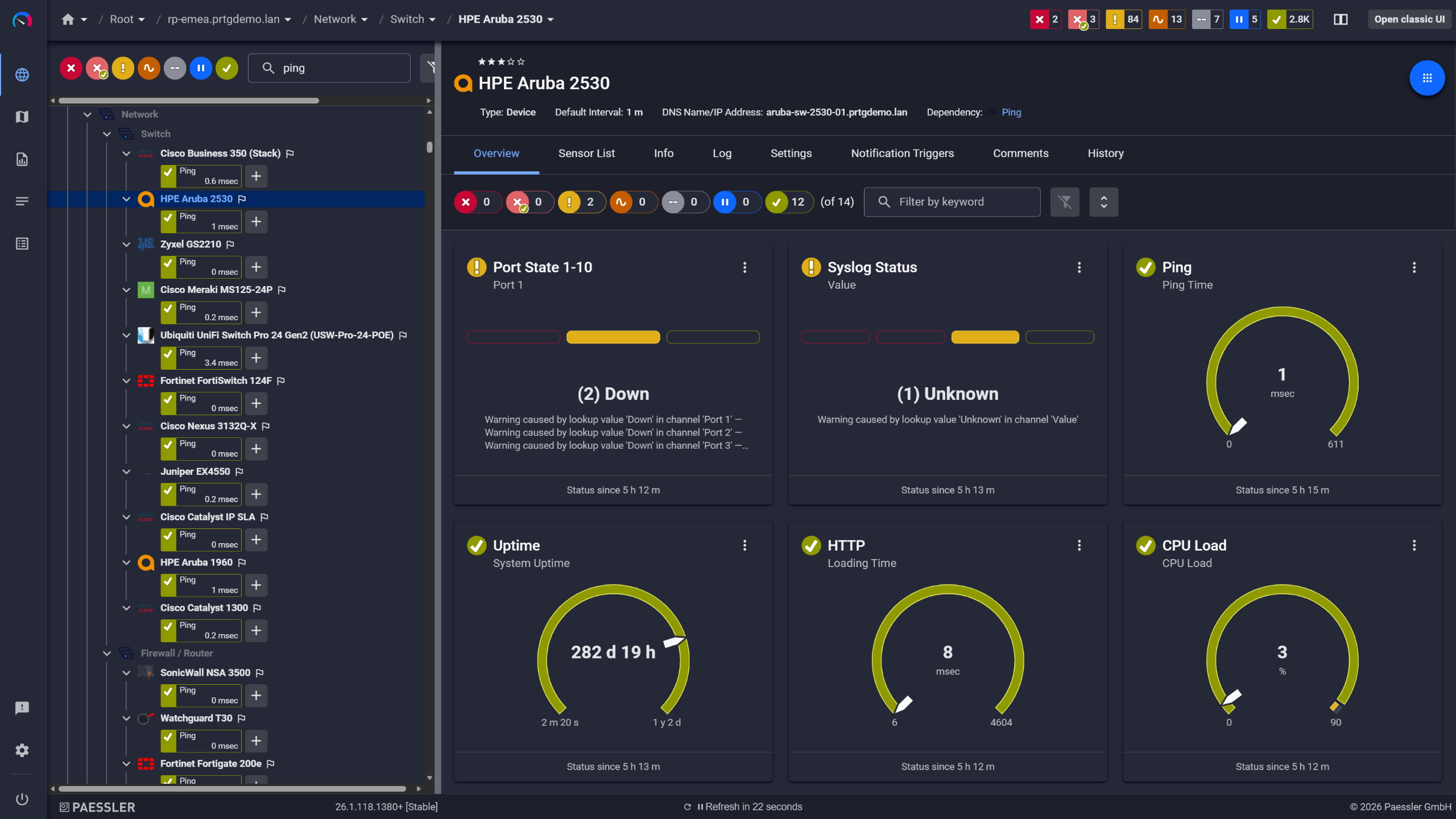Collapse Cisco Business 350 (Stack) node

coord(126,154)
